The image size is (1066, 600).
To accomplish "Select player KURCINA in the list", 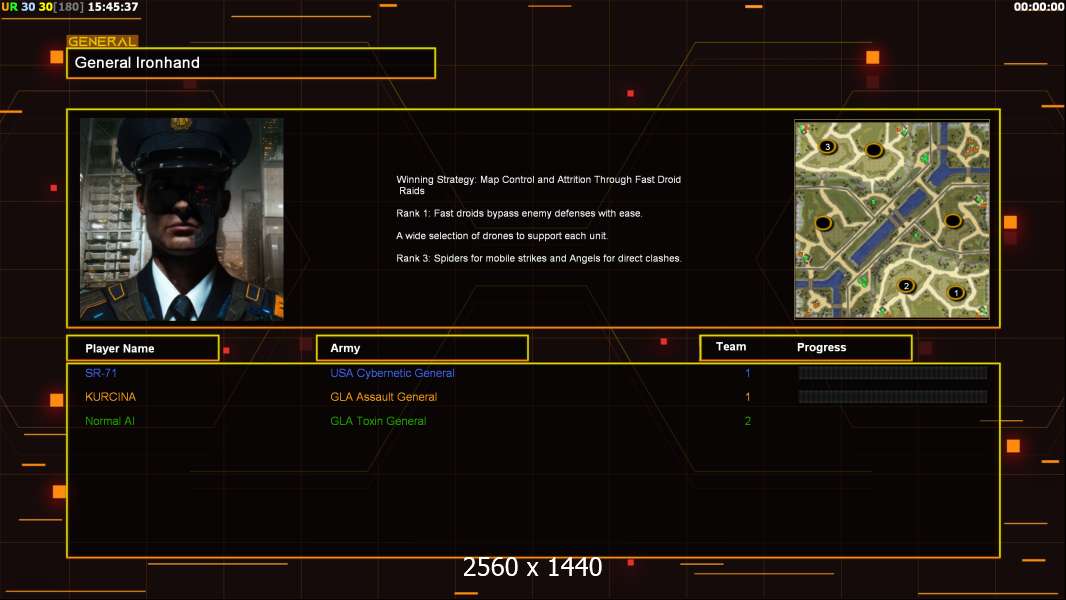I will (x=110, y=397).
